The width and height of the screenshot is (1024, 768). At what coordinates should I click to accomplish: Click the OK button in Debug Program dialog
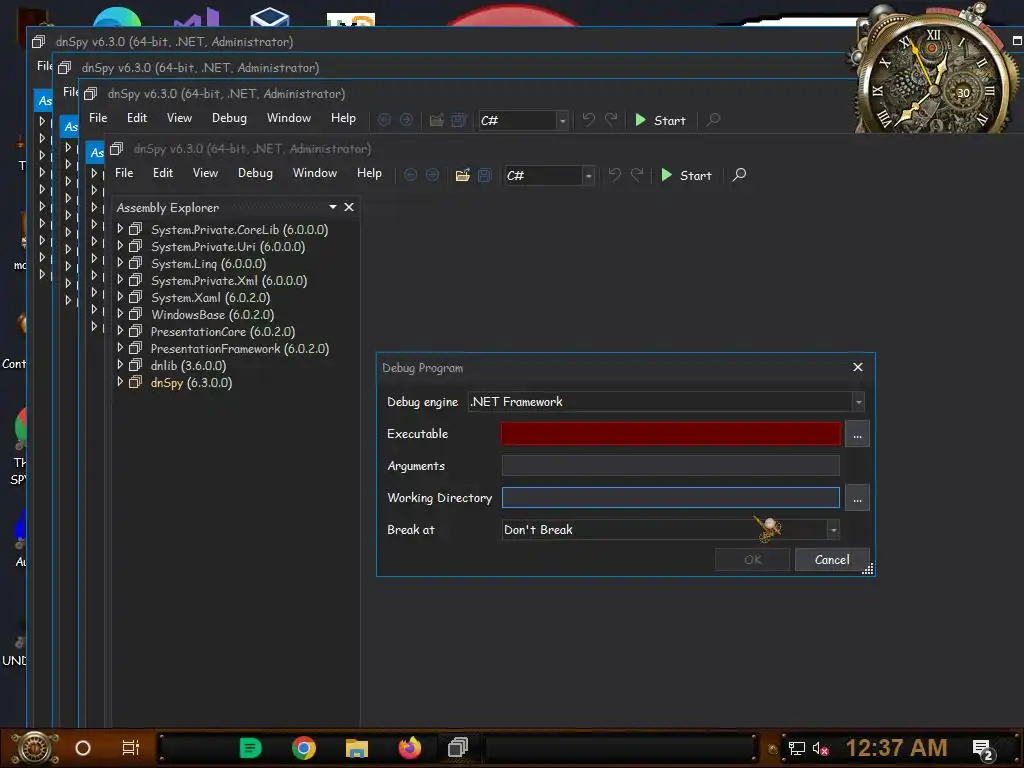[x=752, y=560]
